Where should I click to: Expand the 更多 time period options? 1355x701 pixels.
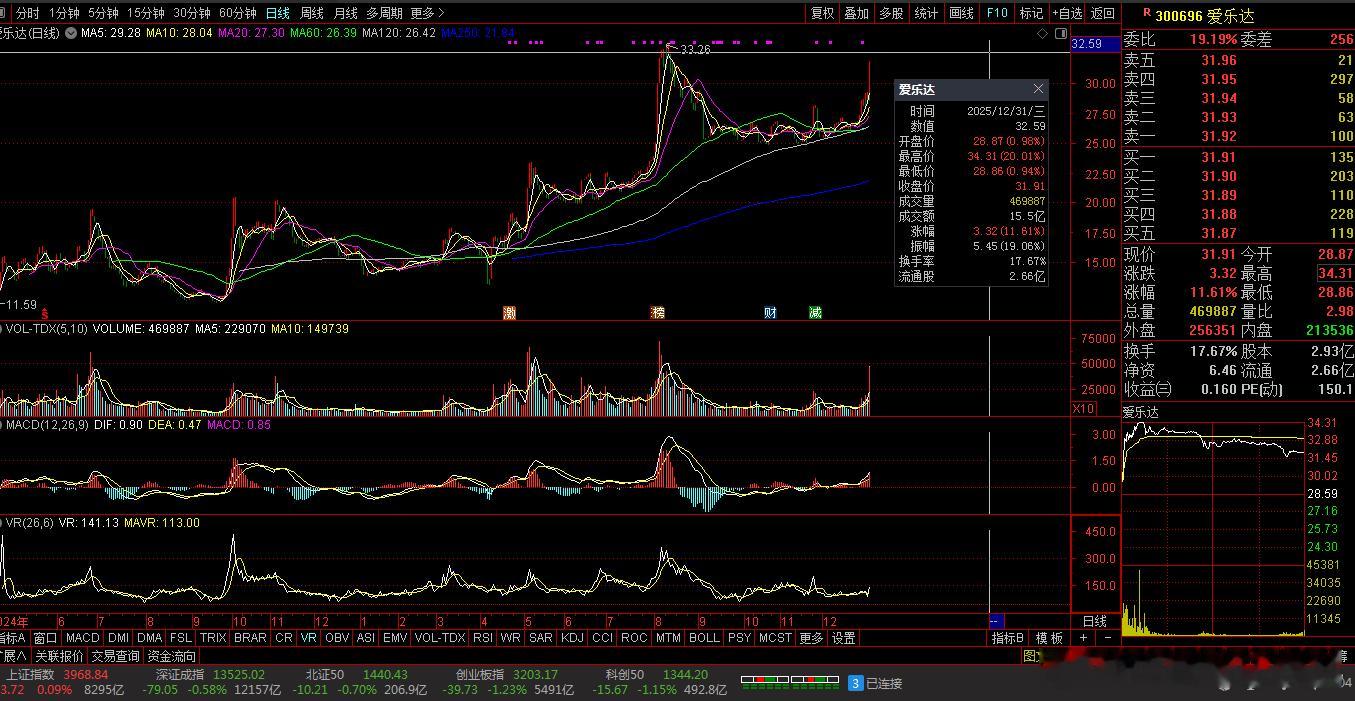(x=427, y=13)
